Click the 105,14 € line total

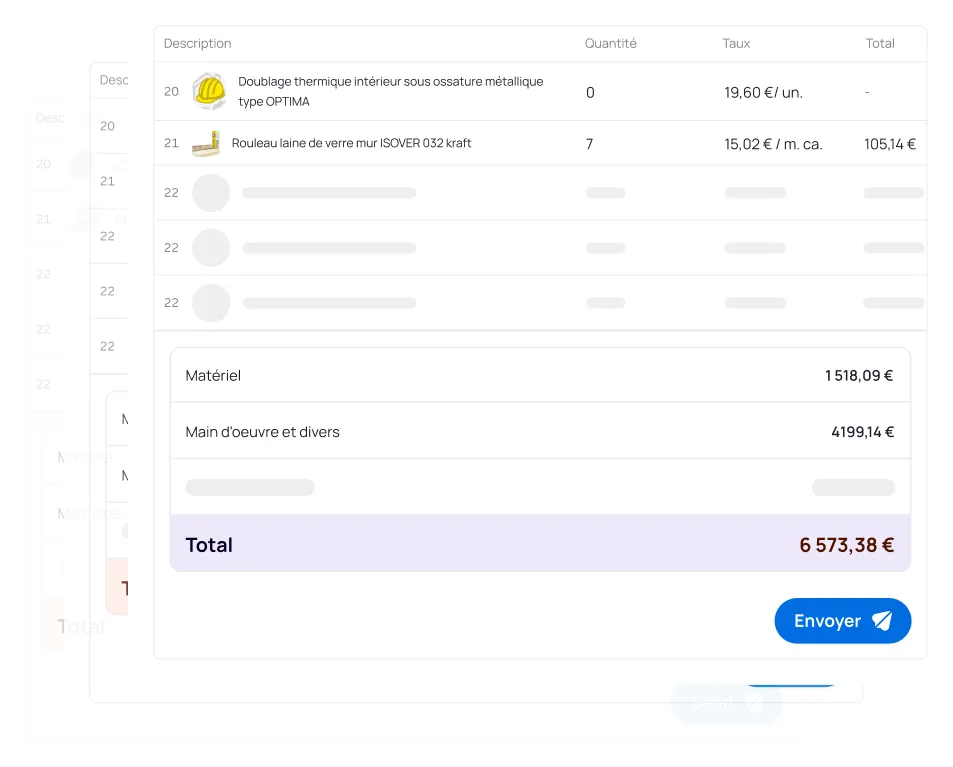tap(890, 144)
